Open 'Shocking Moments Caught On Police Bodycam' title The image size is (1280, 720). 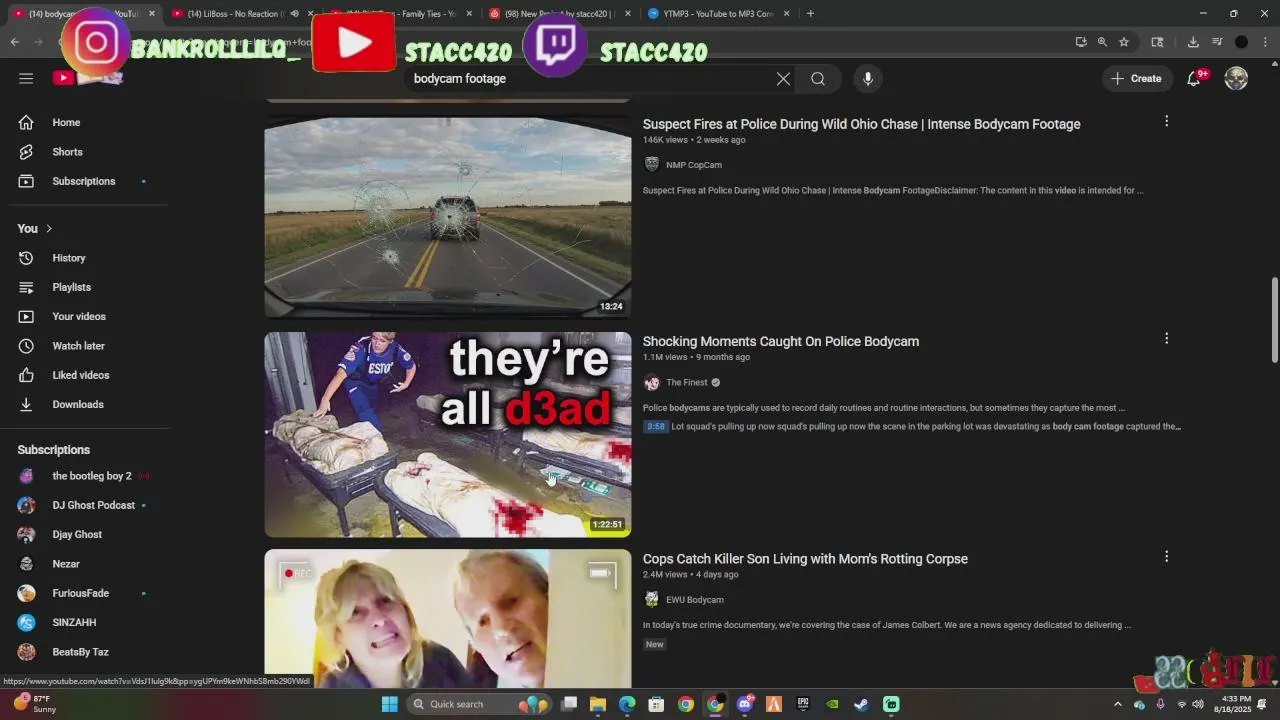pos(781,341)
